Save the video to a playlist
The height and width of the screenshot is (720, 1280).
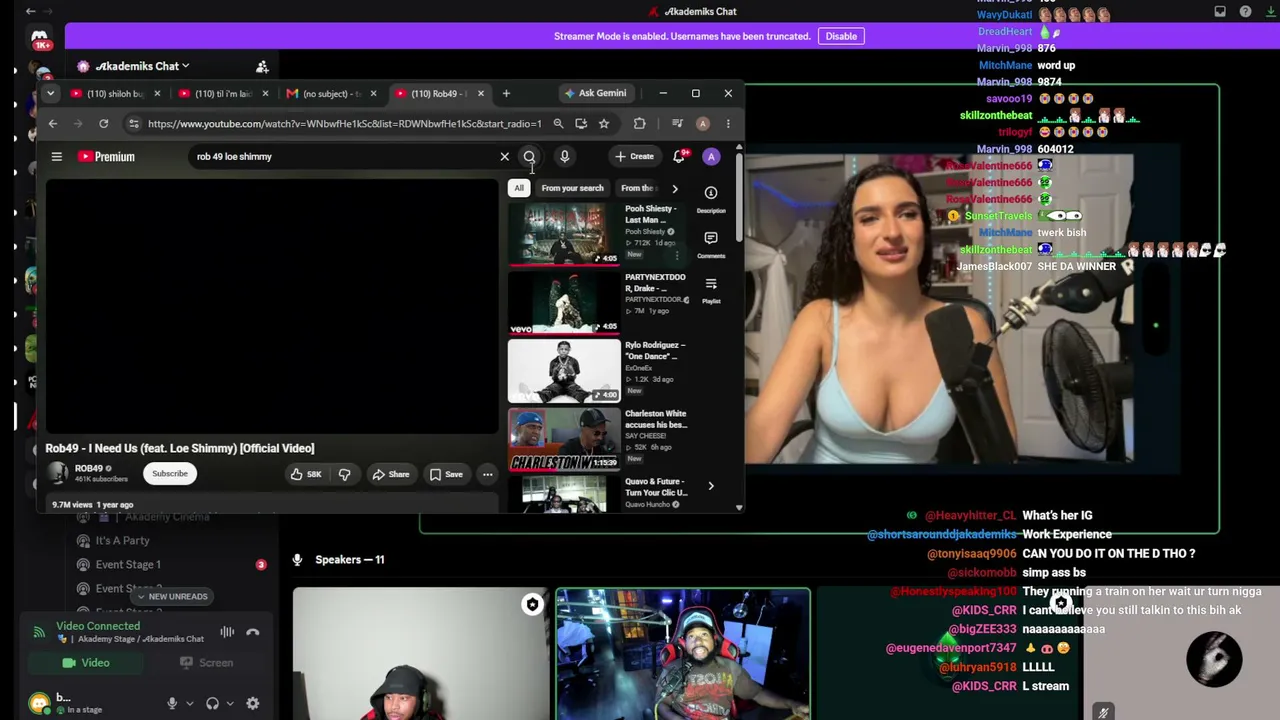pyautogui.click(x=446, y=474)
